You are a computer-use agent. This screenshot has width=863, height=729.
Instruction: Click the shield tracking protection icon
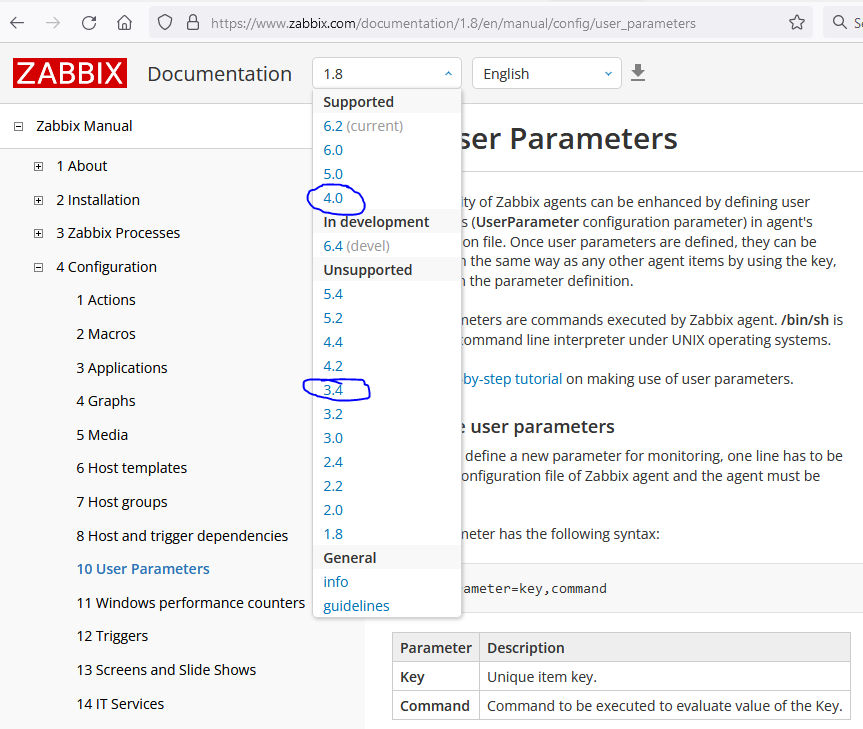pos(166,22)
